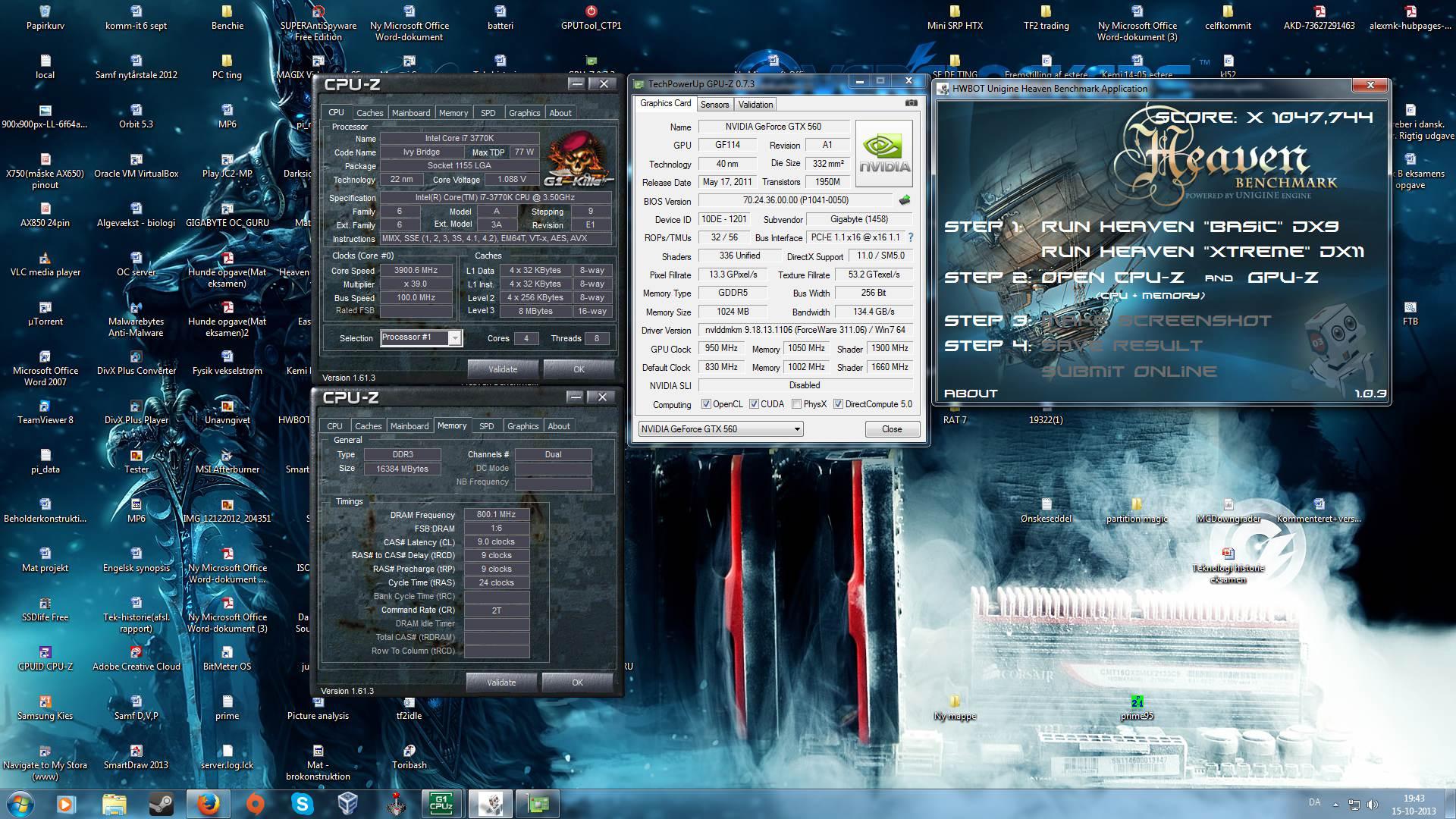Open the GPUTool_CTP1 desktop icon

[x=591, y=17]
